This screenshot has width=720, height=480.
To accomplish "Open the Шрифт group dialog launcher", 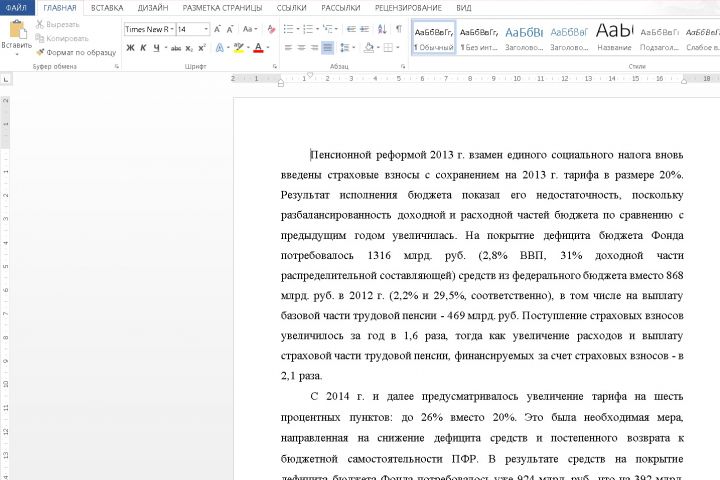I will tap(275, 67).
